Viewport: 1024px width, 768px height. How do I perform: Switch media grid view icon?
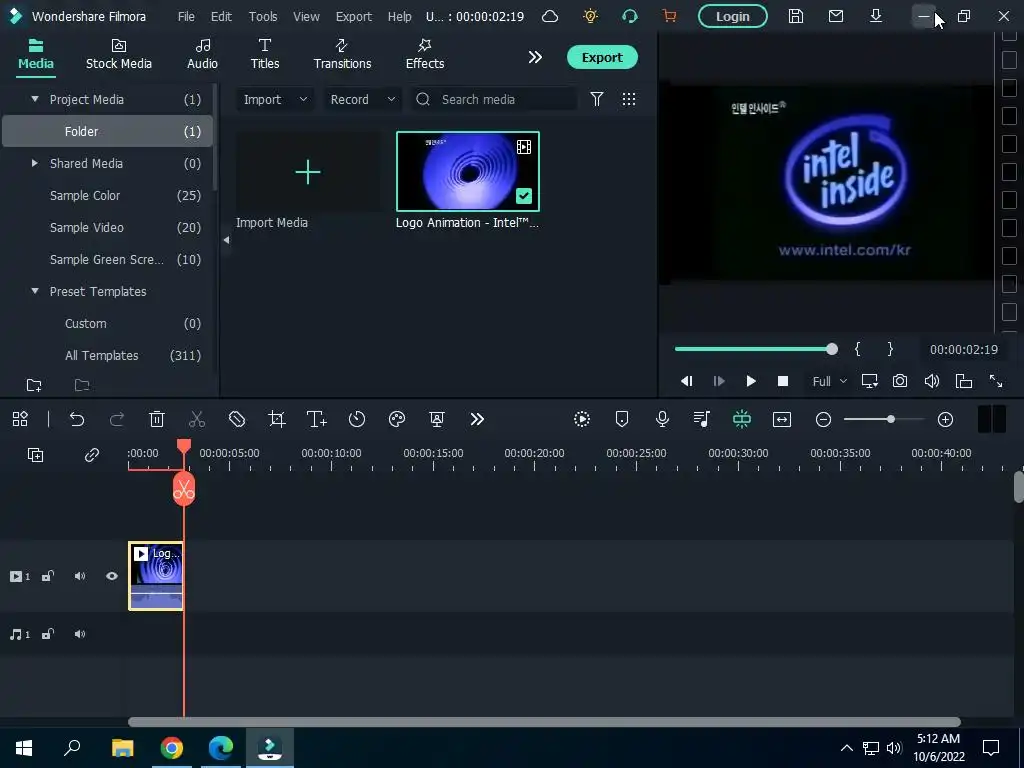pyautogui.click(x=628, y=99)
